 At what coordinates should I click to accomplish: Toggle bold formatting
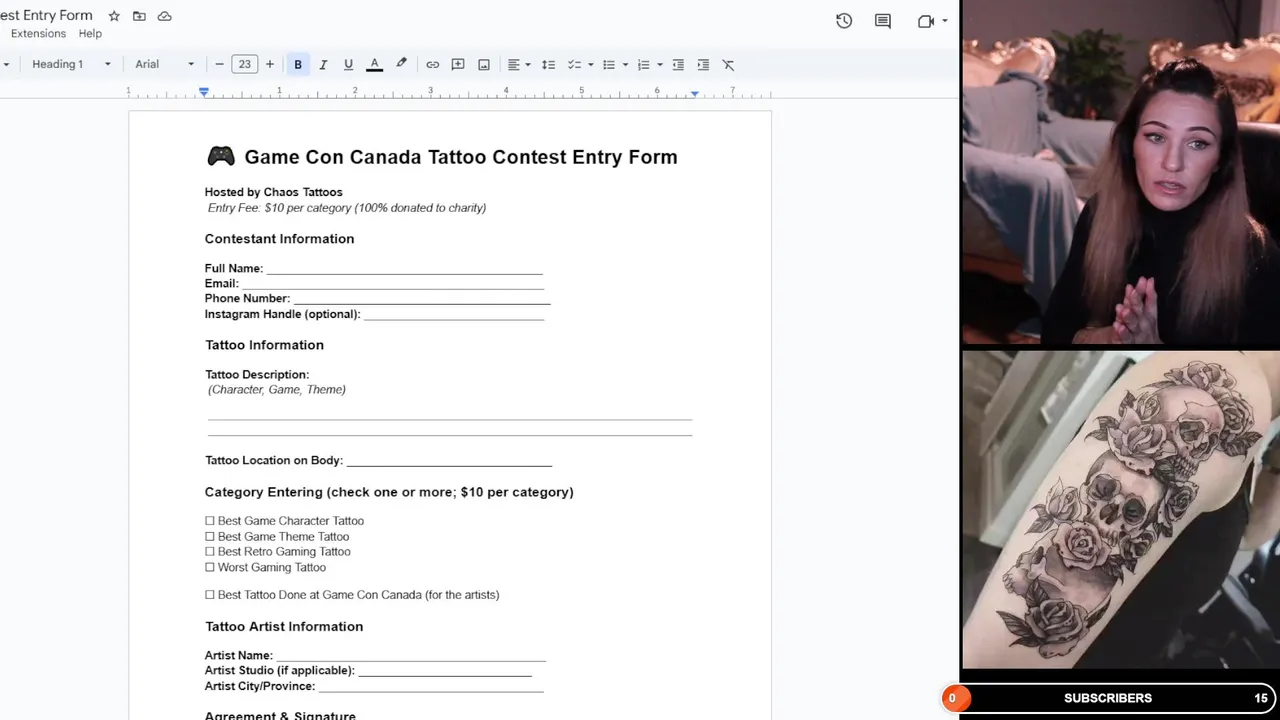tap(298, 64)
